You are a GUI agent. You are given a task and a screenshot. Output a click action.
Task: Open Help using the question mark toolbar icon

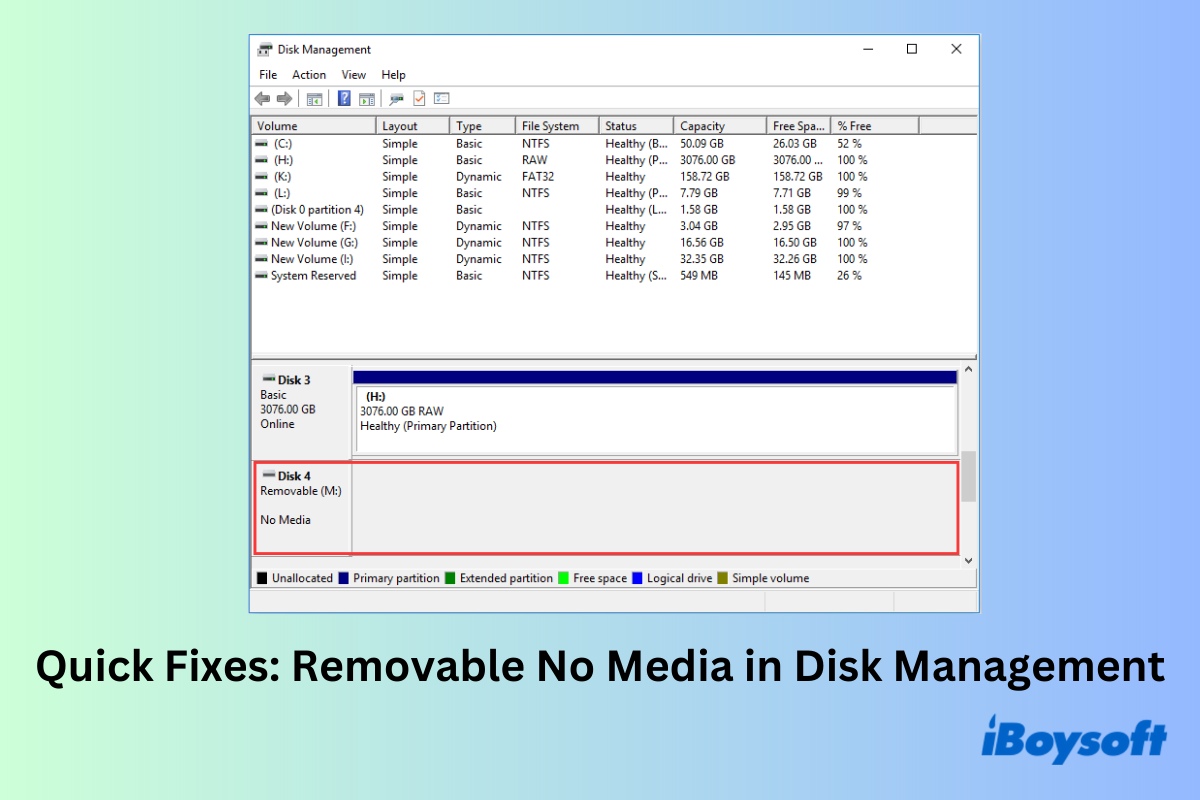click(x=343, y=98)
